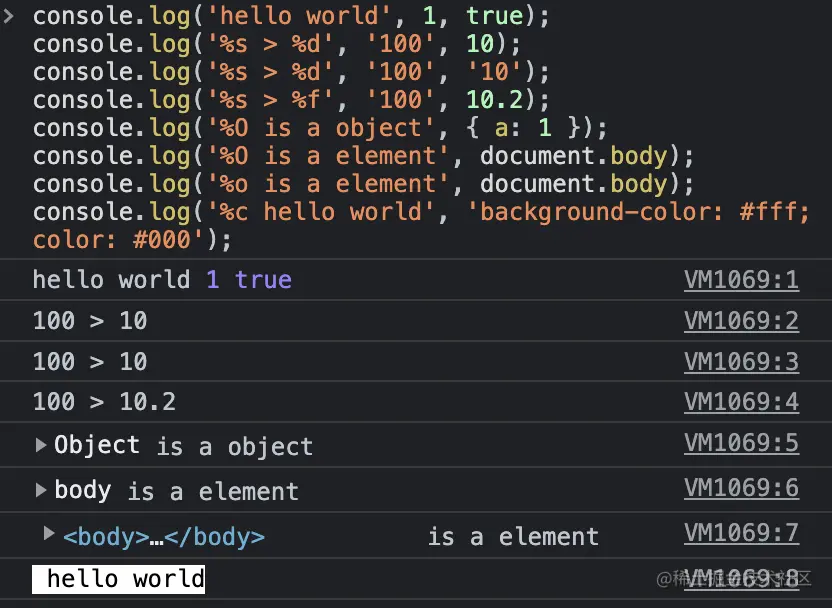Open source link VM1069:7
The height and width of the screenshot is (608, 832).
741,533
